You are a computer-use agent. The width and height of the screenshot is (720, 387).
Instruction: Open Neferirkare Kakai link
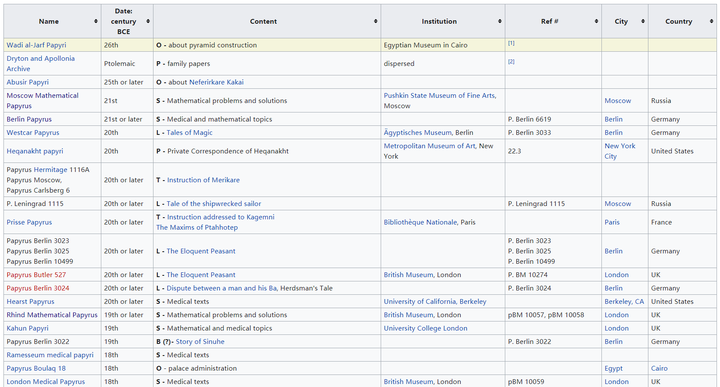tap(216, 82)
